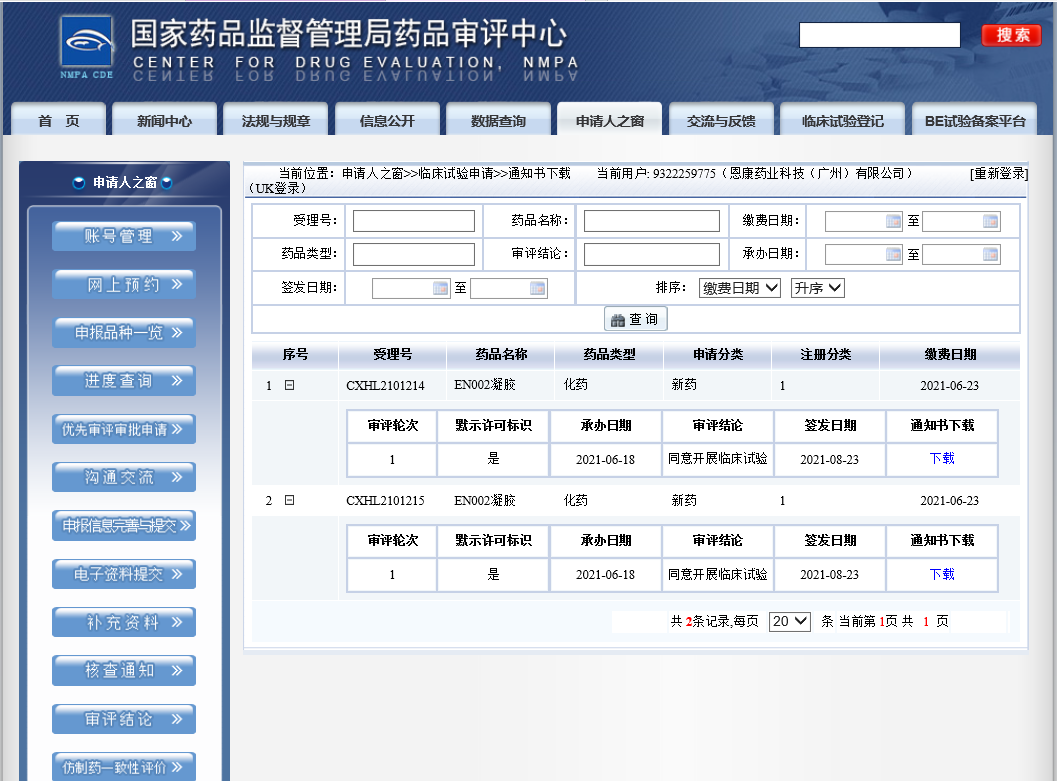The height and width of the screenshot is (781, 1057).
Task: Open calendar picker for 承办日期 end date
Action: pyautogui.click(x=990, y=255)
